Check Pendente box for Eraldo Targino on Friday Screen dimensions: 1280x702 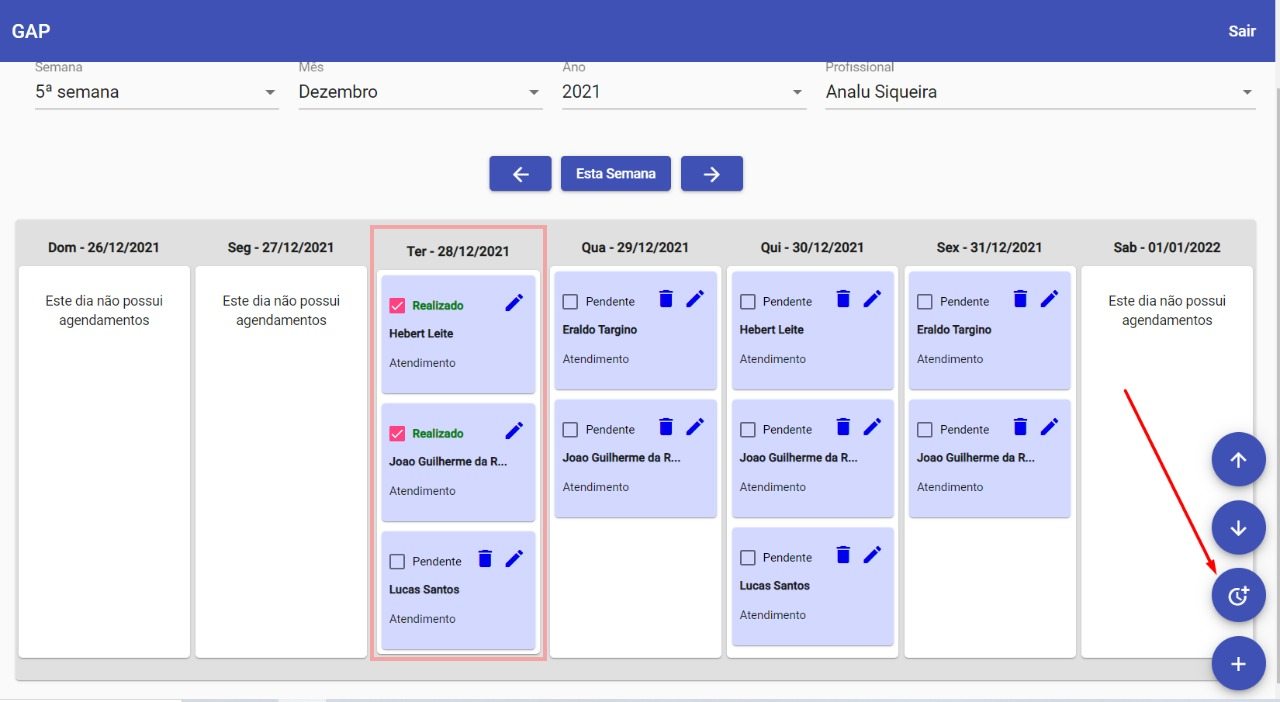[925, 302]
